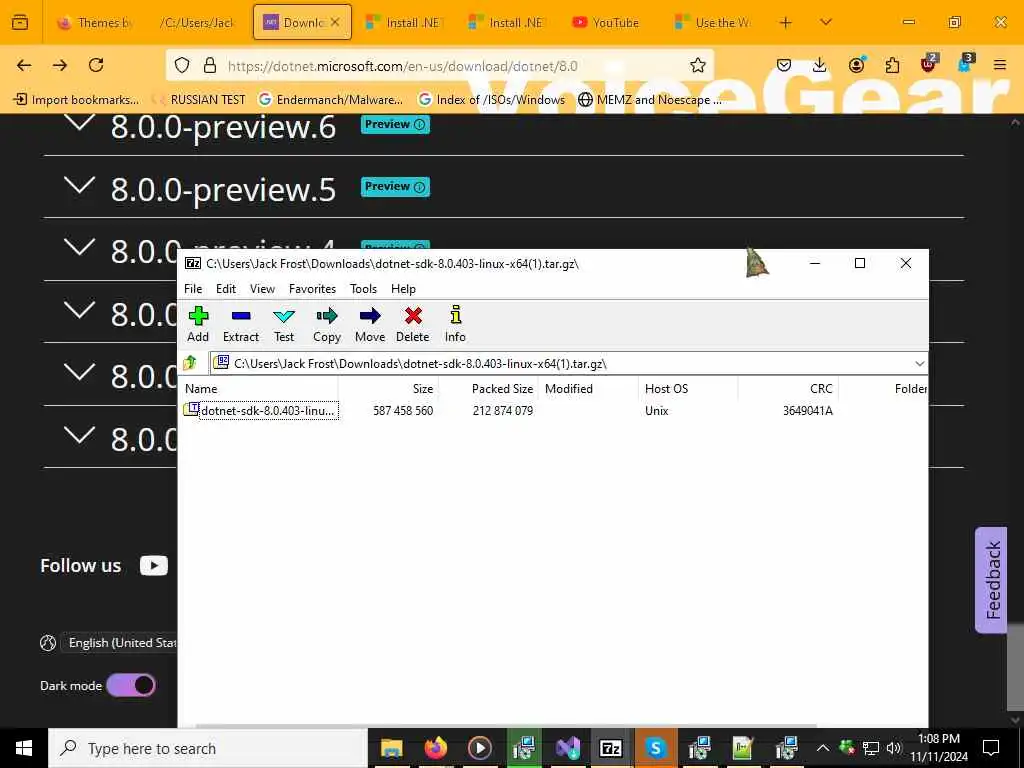Viewport: 1024px width, 768px height.
Task: Click the Add icon in 7-Zip toolbar
Action: pos(198,317)
